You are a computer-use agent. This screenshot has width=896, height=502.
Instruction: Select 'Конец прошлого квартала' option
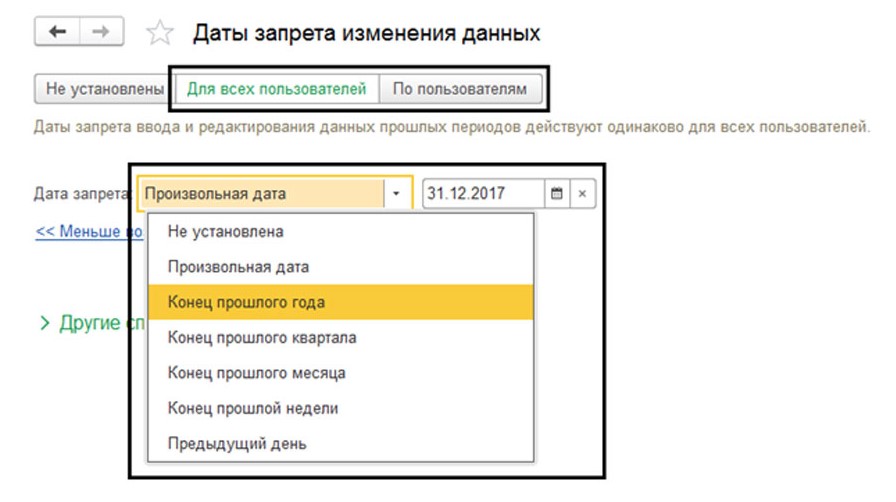pyautogui.click(x=262, y=337)
